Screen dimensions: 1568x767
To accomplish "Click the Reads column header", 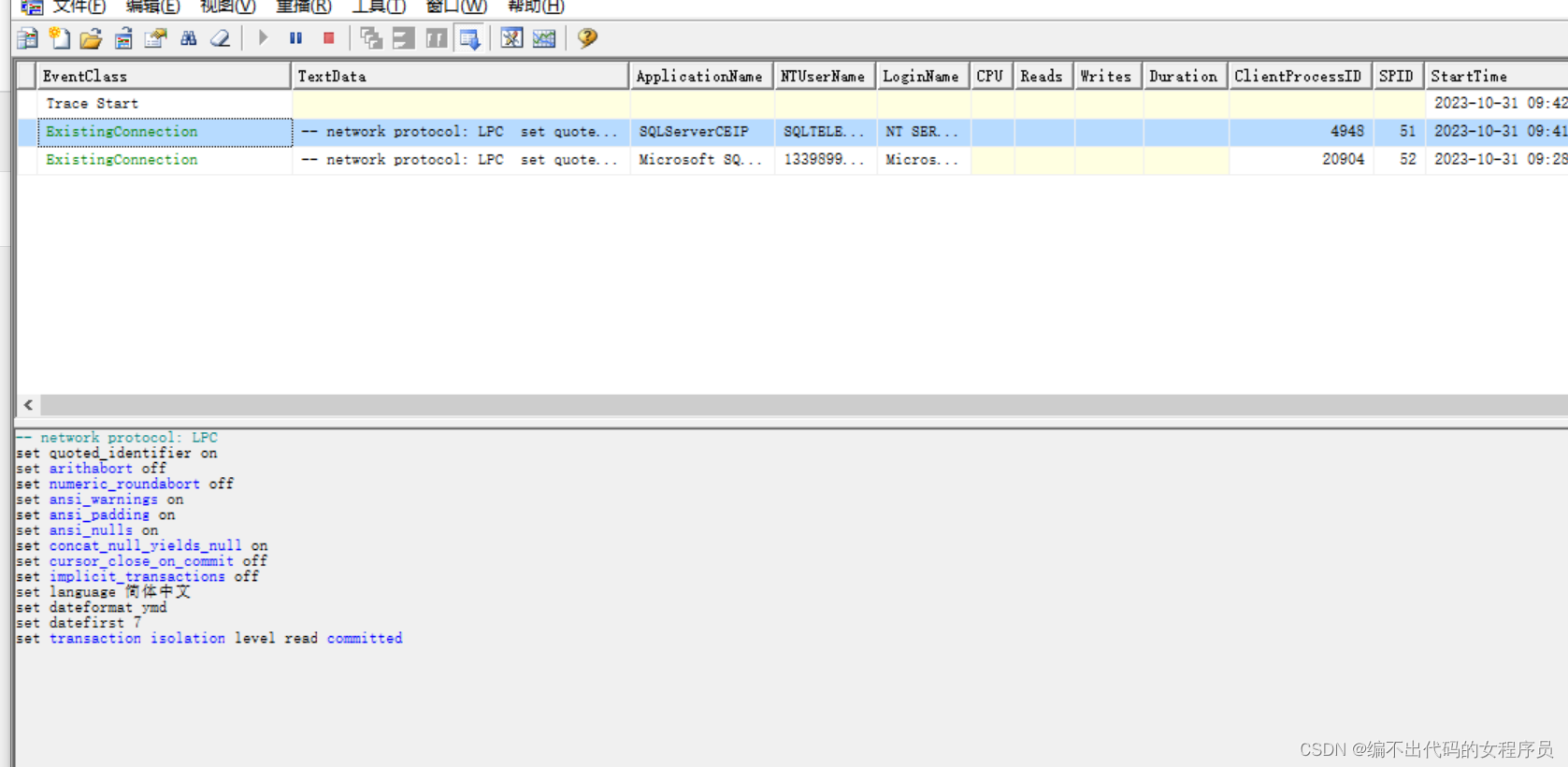I will [x=1043, y=76].
